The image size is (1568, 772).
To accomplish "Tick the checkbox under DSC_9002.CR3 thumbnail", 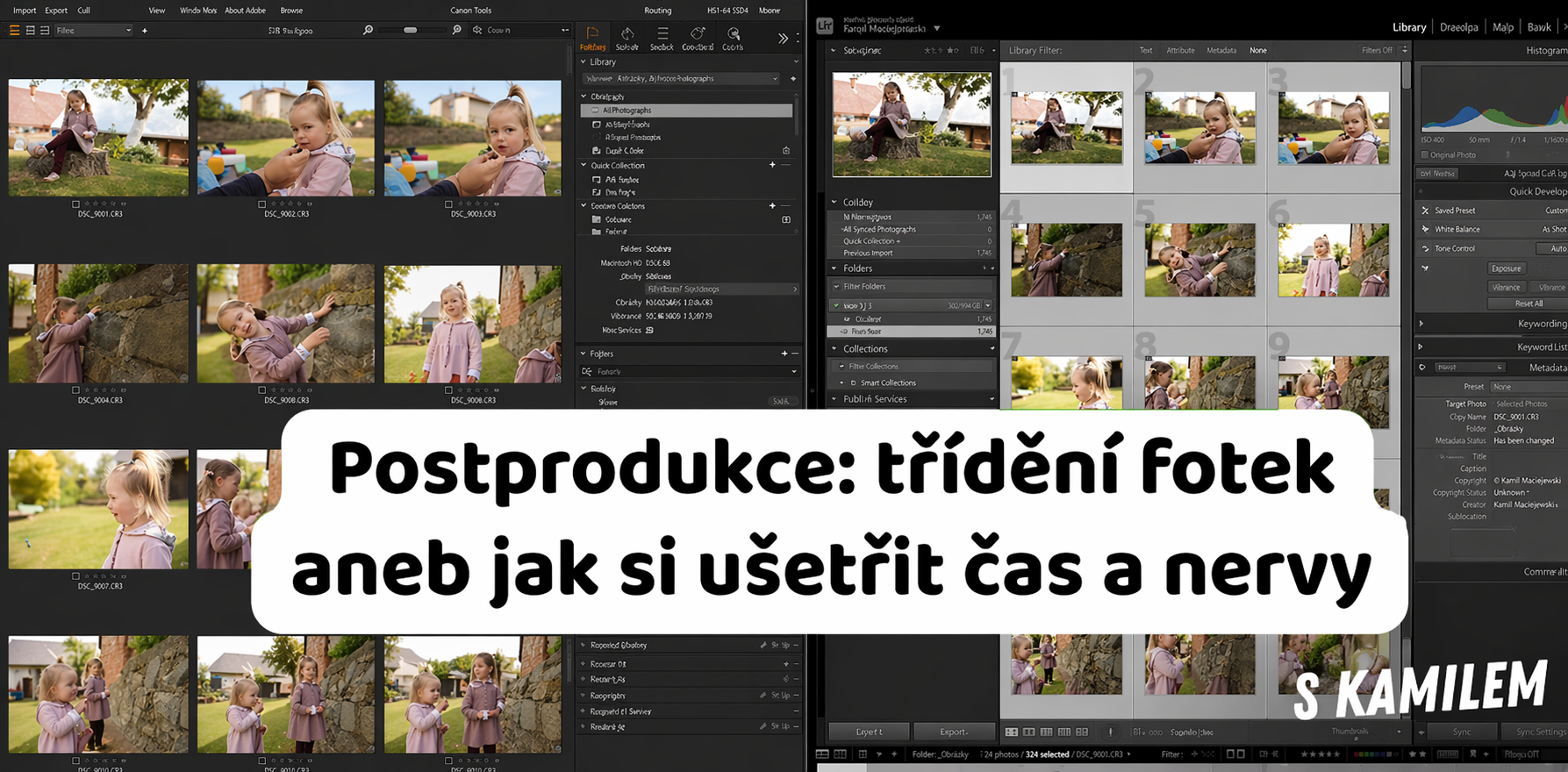I will pyautogui.click(x=262, y=204).
